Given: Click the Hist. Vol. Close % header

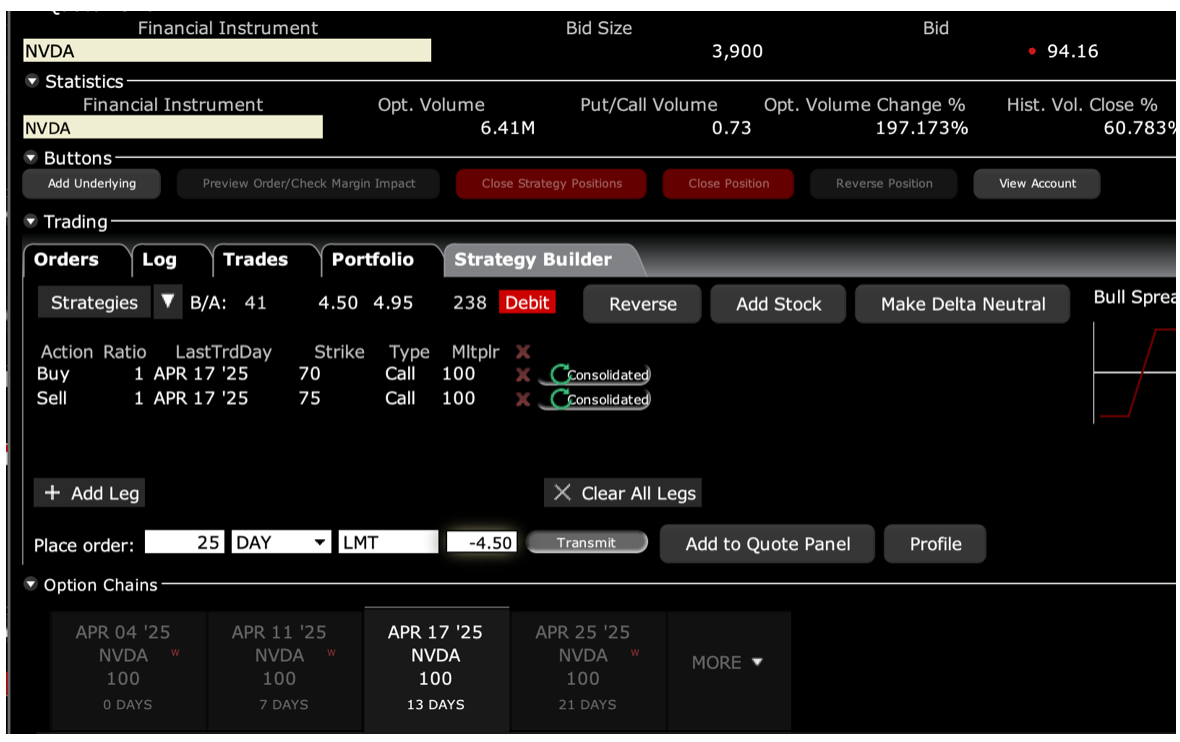Looking at the screenshot, I should [x=1082, y=105].
